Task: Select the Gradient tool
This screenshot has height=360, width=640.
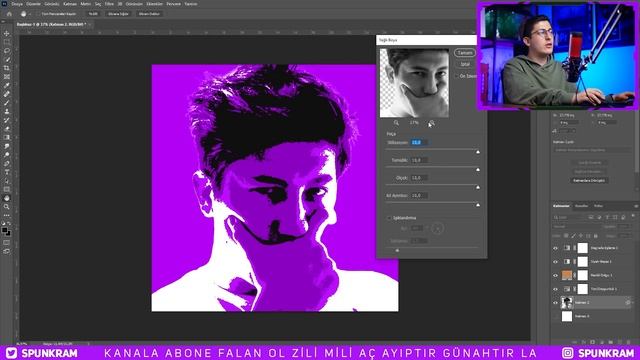Action: (x=7, y=138)
